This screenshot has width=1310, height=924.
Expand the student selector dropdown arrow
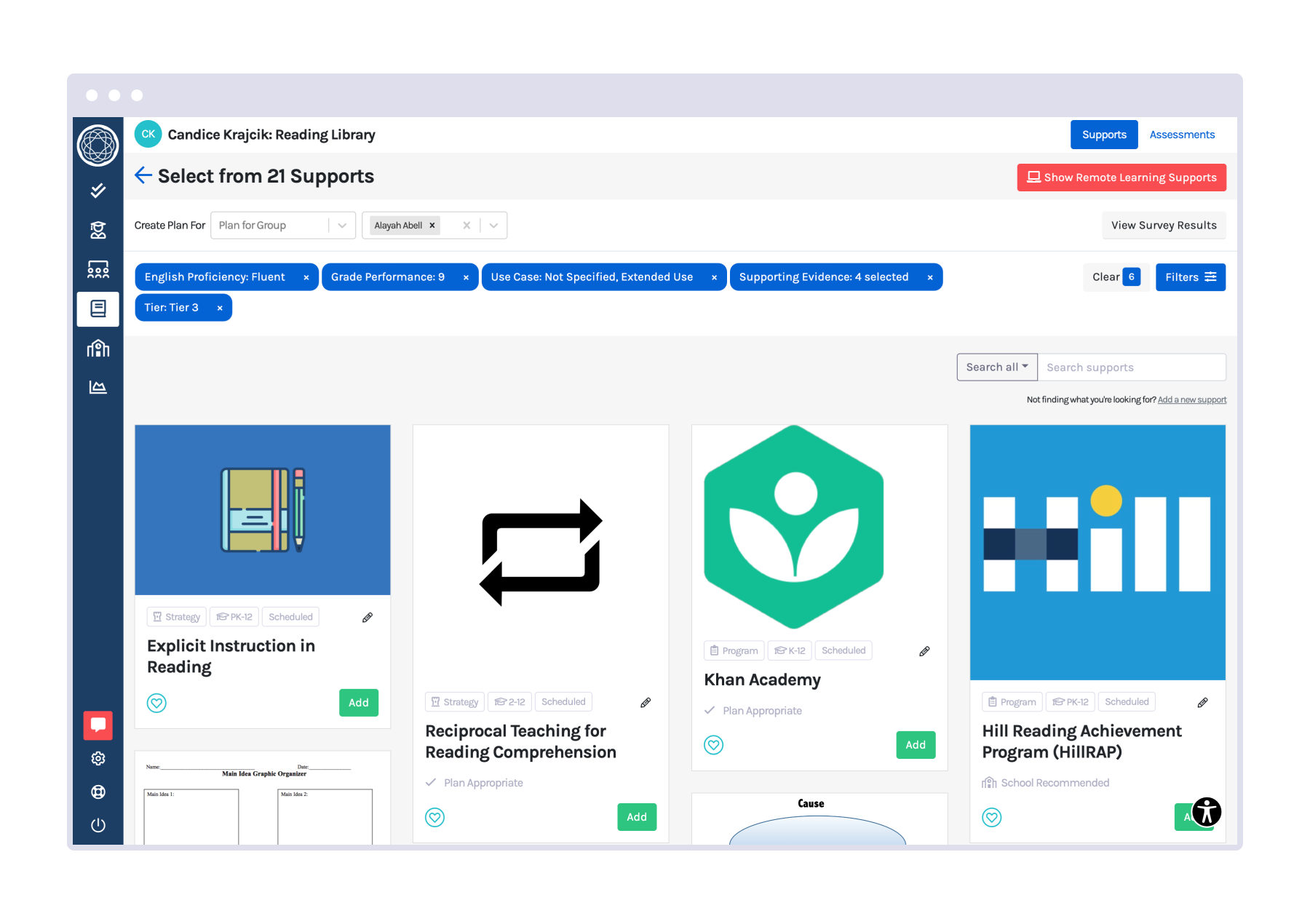494,226
